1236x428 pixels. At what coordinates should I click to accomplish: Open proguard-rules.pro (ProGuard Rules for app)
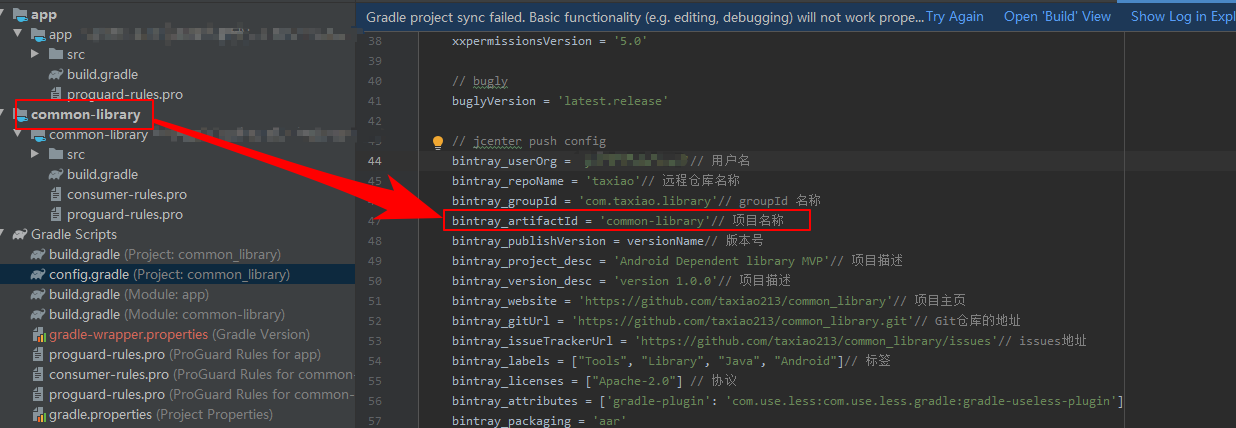pos(184,354)
